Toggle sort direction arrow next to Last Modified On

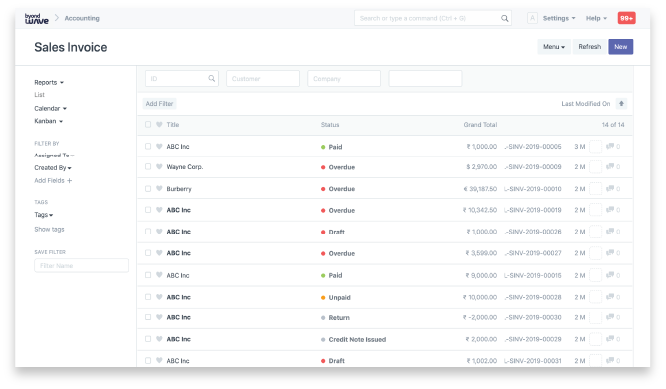[x=621, y=104]
